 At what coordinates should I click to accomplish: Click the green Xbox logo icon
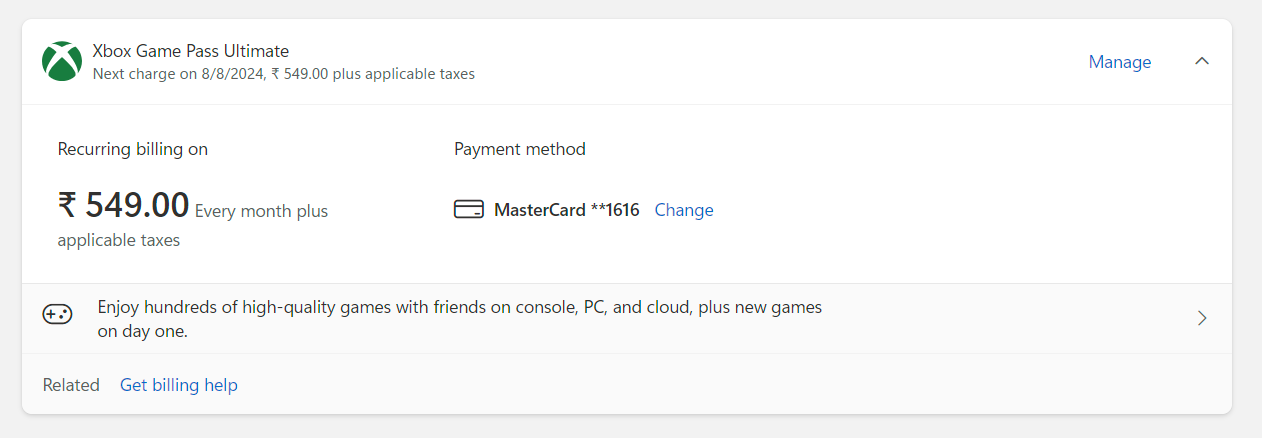click(x=62, y=61)
